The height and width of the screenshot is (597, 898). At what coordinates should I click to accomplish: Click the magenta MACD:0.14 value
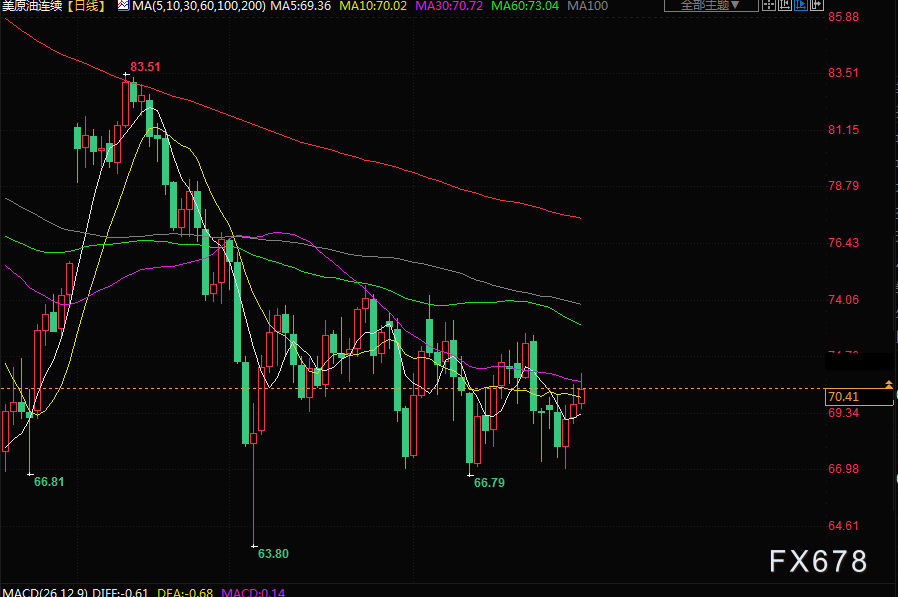coord(255,592)
